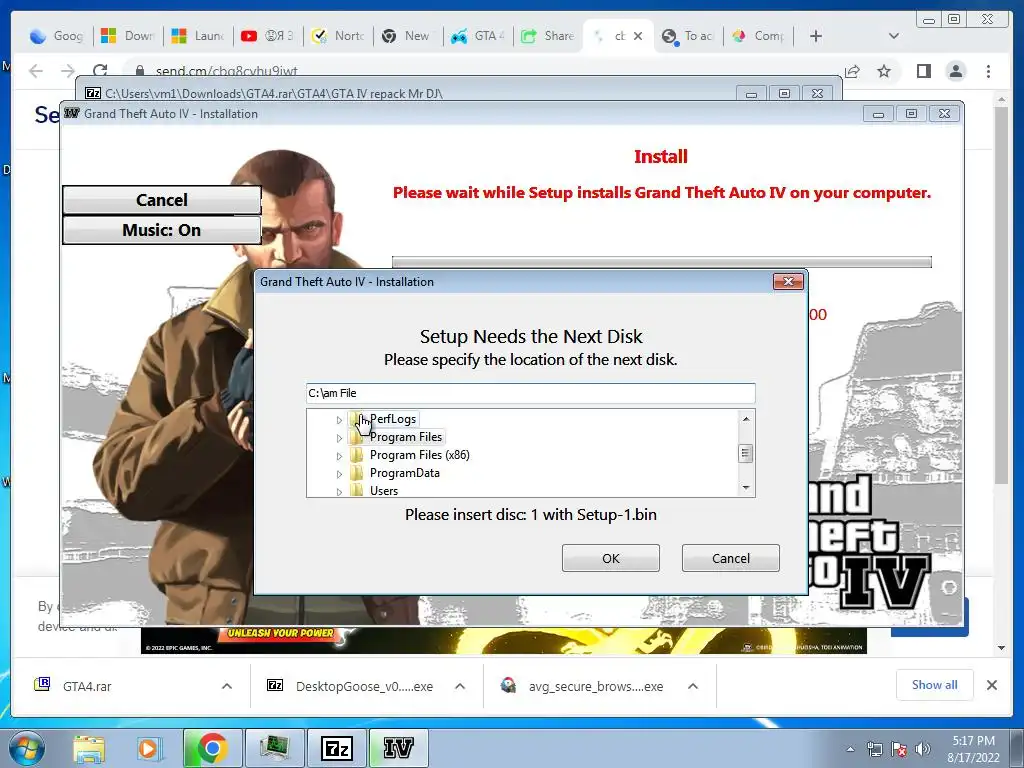This screenshot has width=1024, height=768.
Task: Close the Setup Needs the Next Disk dialog
Action: [x=788, y=281]
